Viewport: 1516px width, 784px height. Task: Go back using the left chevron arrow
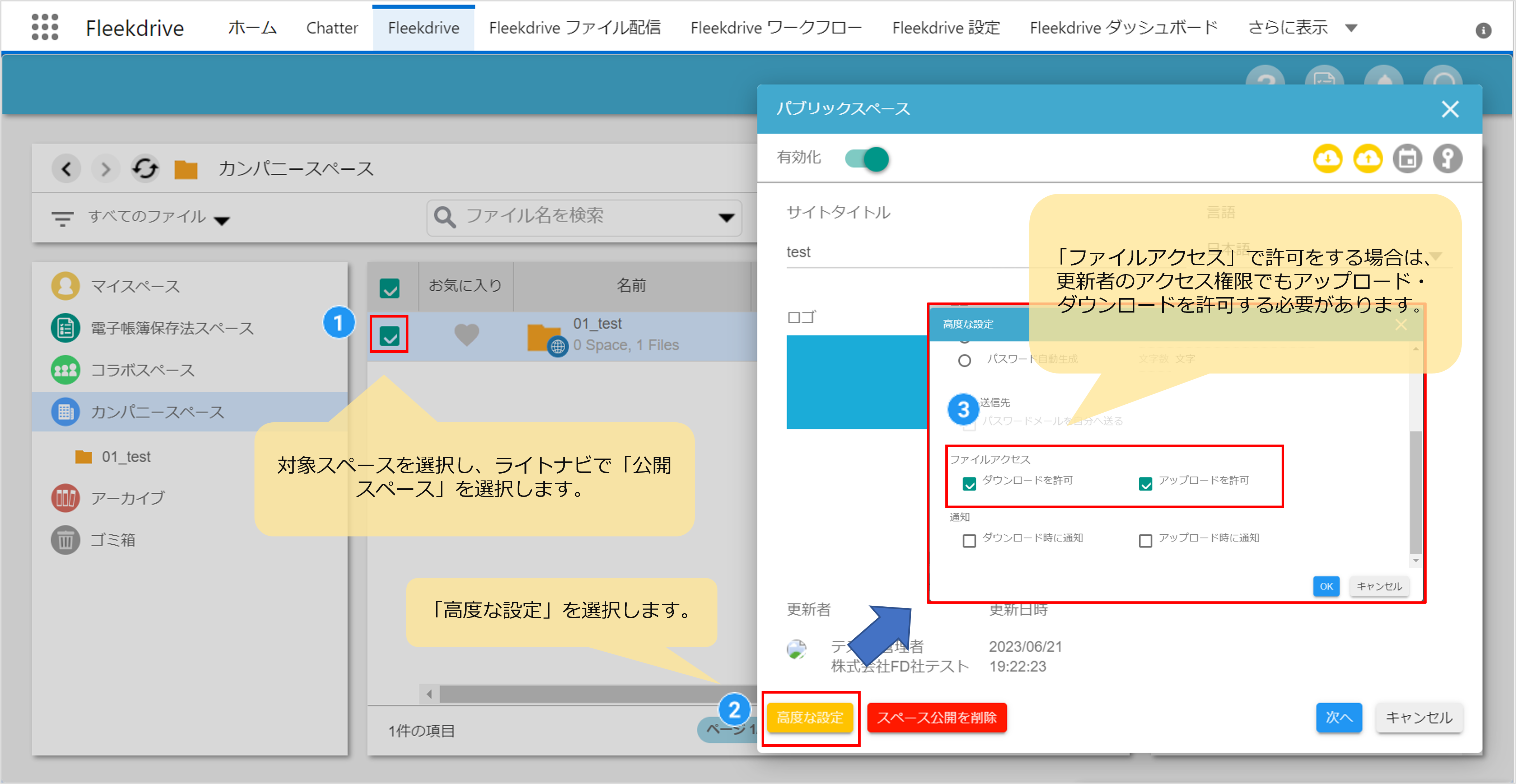[x=66, y=169]
